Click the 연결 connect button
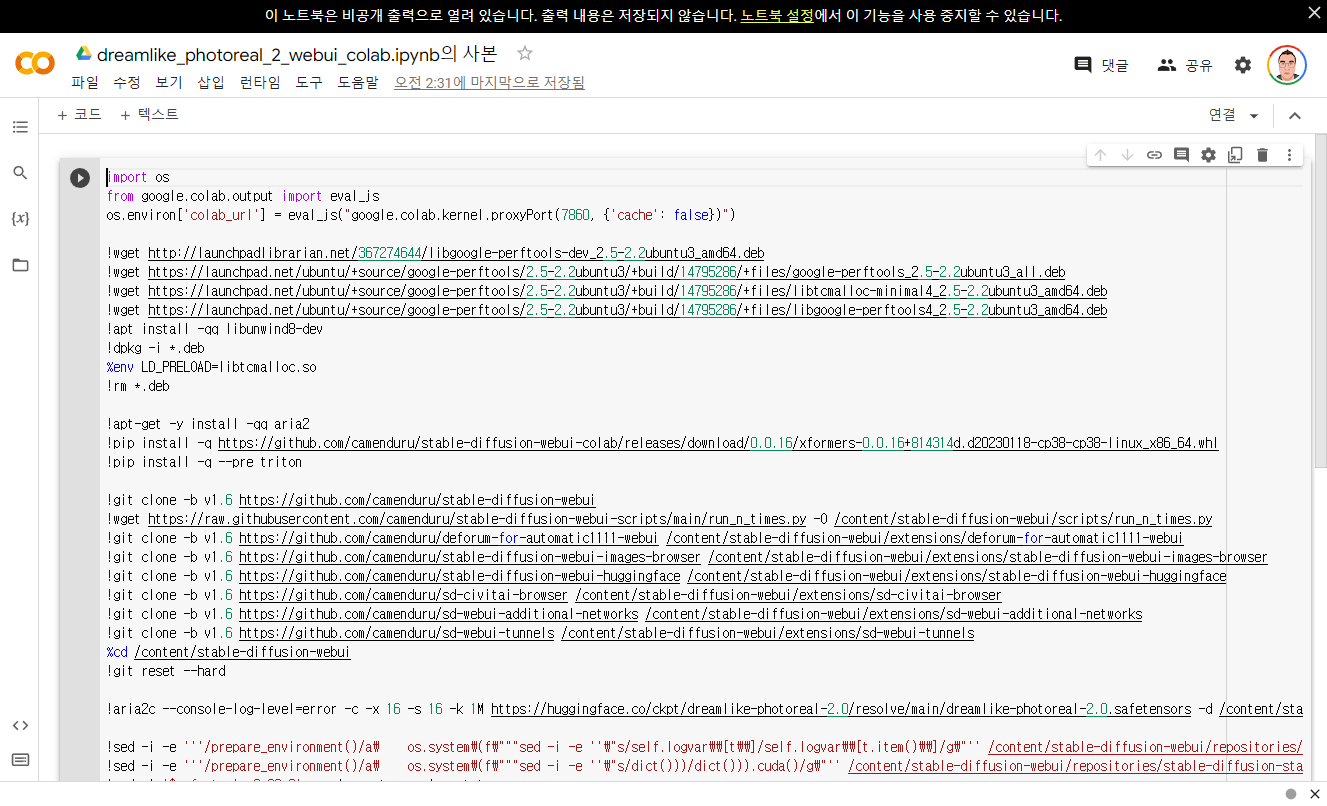 (x=1222, y=115)
